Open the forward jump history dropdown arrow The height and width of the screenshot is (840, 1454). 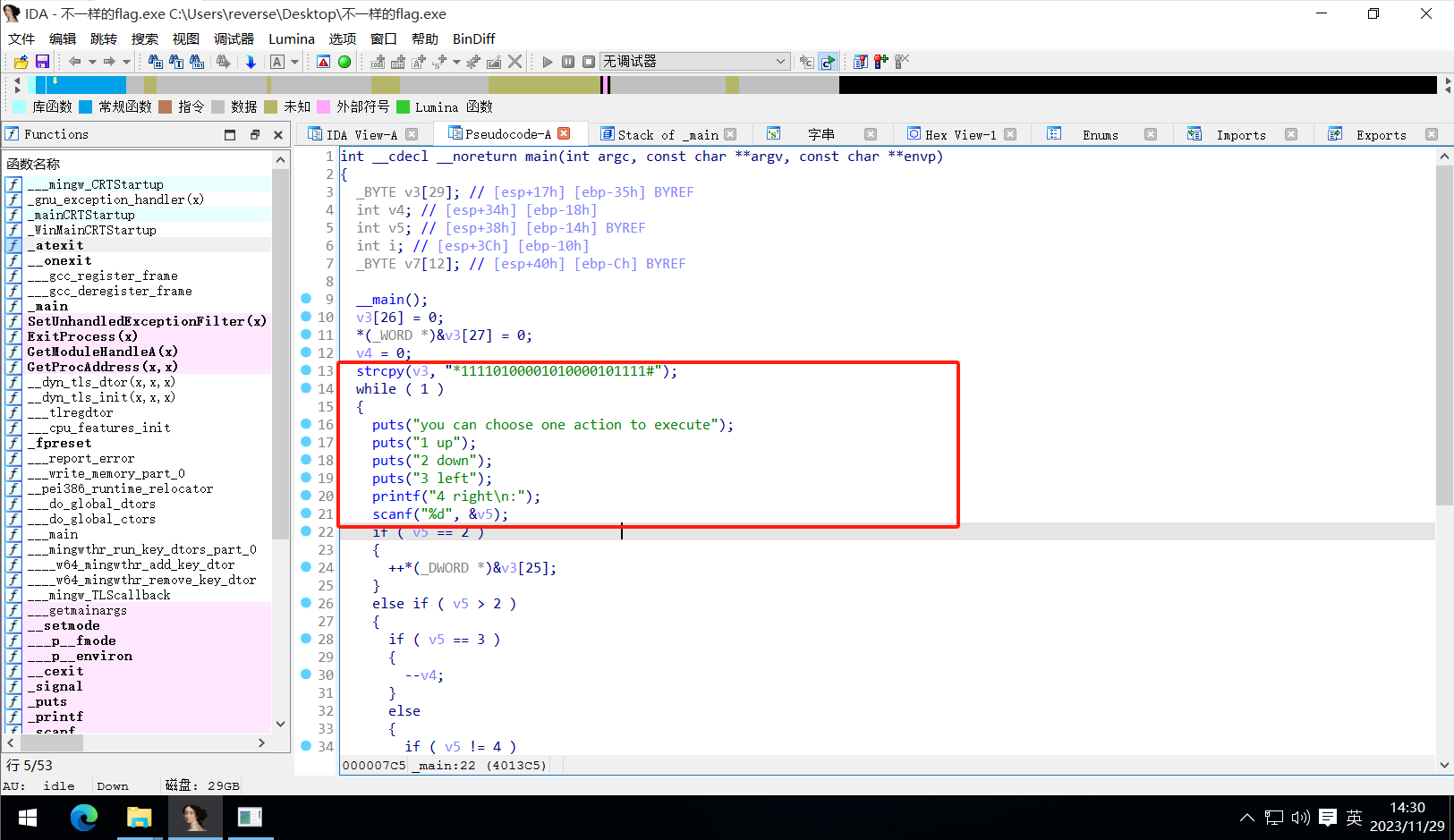(x=126, y=62)
